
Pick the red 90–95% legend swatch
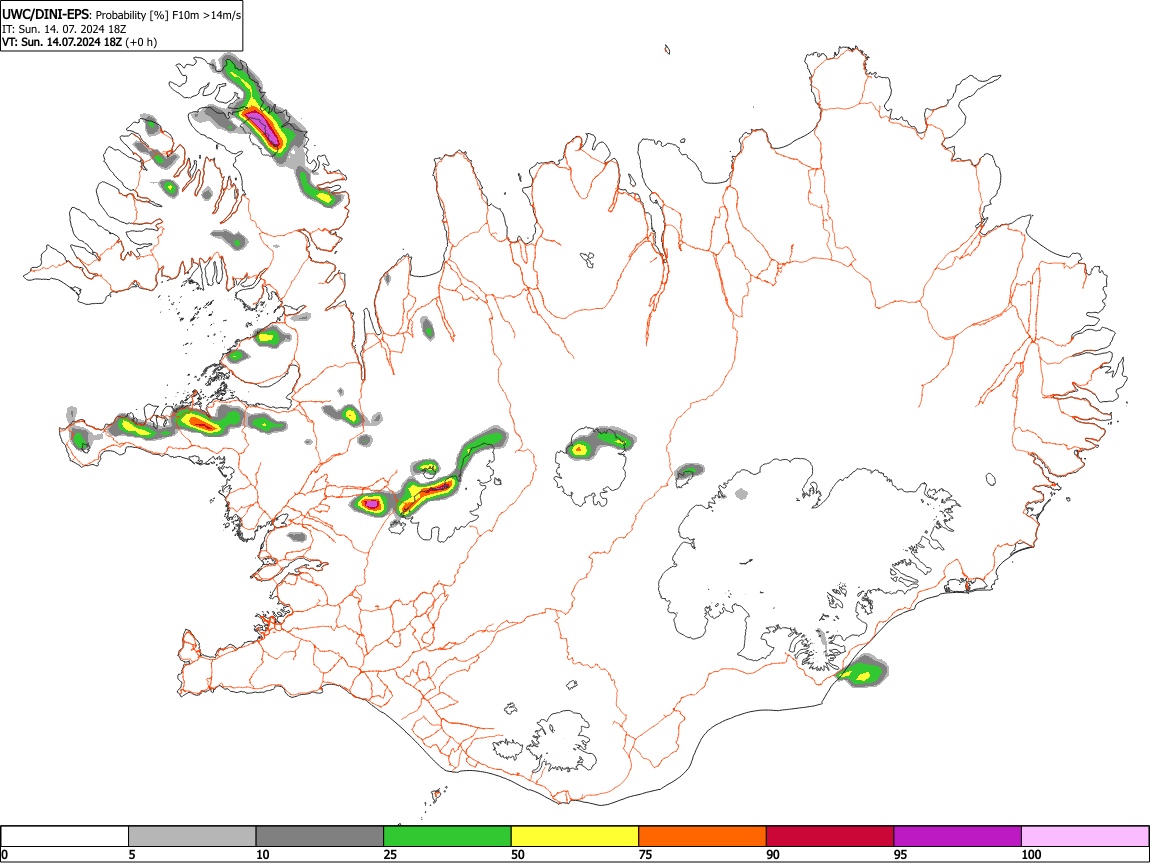coord(830,837)
